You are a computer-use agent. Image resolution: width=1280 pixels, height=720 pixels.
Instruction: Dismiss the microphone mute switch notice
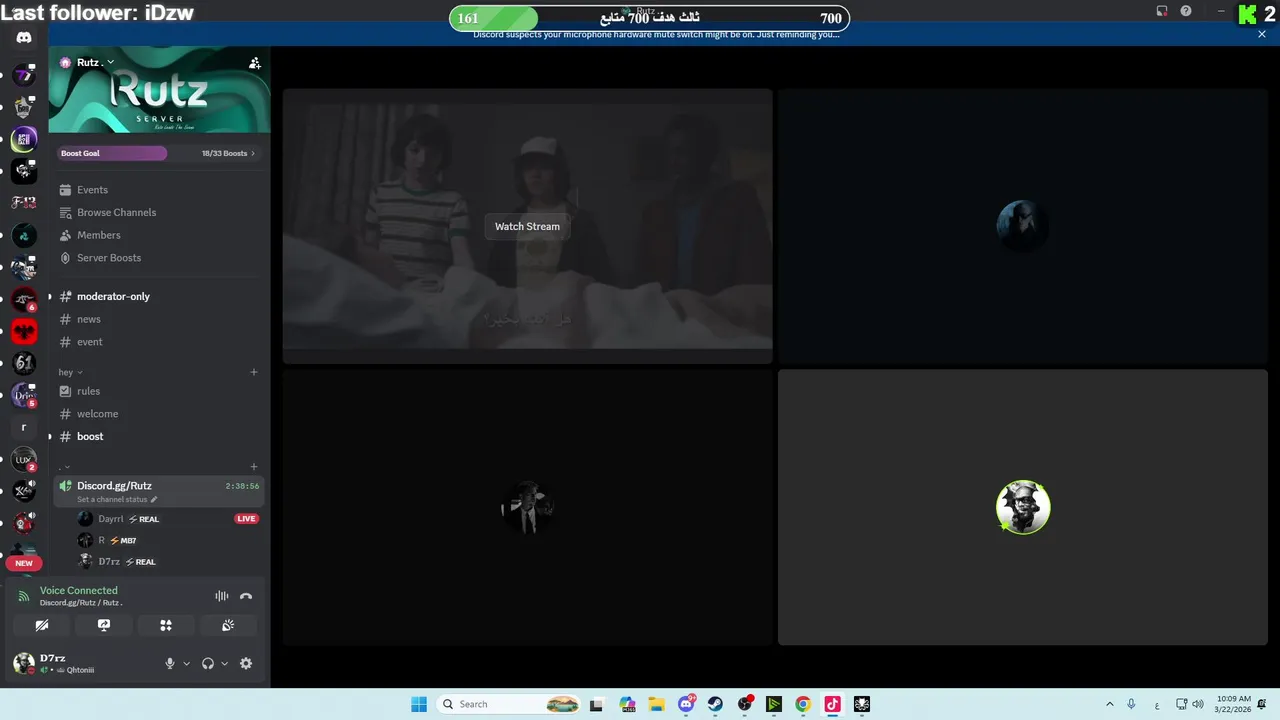(1262, 34)
